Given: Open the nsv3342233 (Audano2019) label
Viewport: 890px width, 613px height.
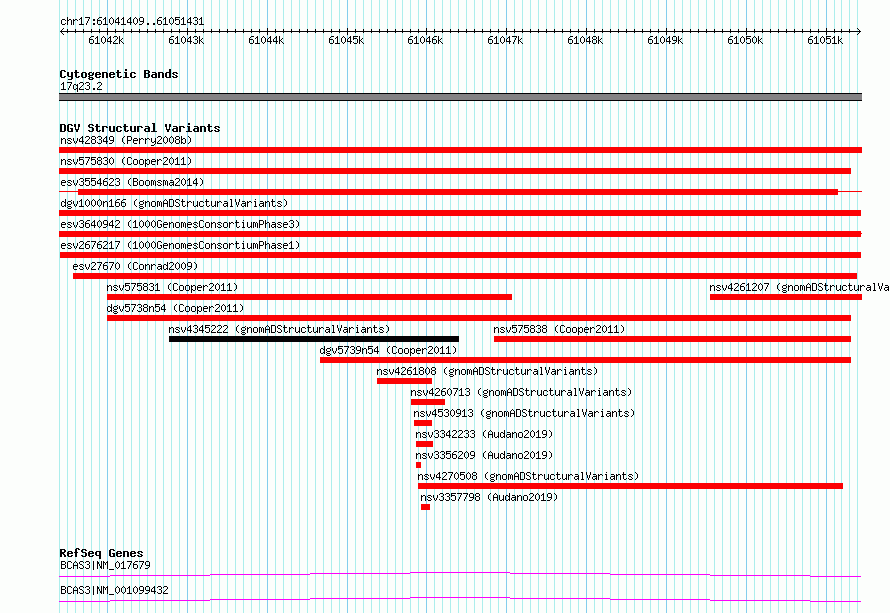Looking at the screenshot, I should (x=484, y=434).
